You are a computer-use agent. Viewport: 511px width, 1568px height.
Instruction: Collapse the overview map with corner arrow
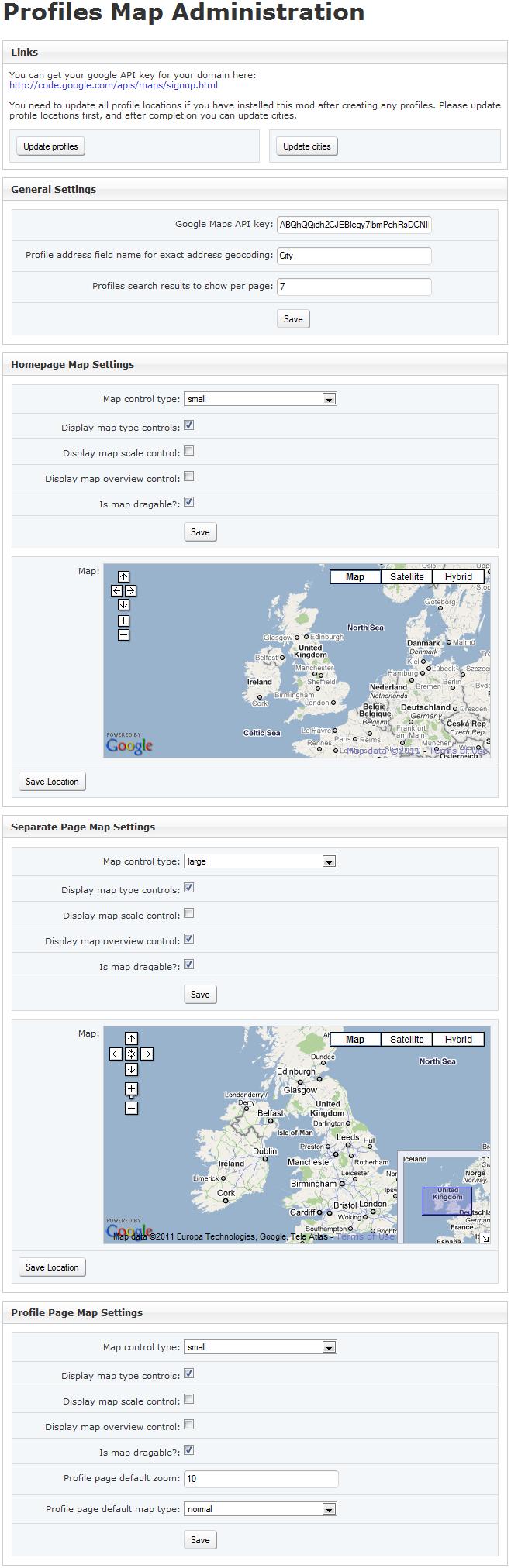pos(485,1238)
